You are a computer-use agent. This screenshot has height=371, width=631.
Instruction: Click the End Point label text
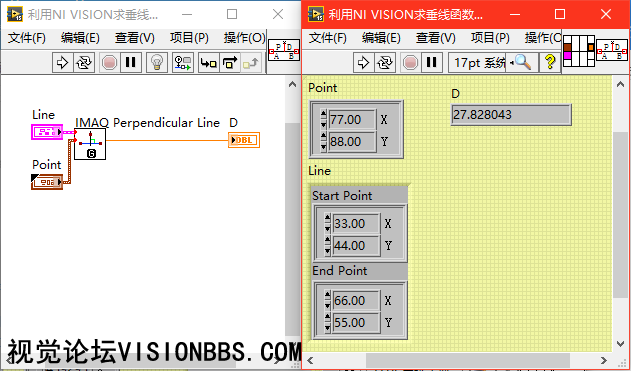click(340, 270)
